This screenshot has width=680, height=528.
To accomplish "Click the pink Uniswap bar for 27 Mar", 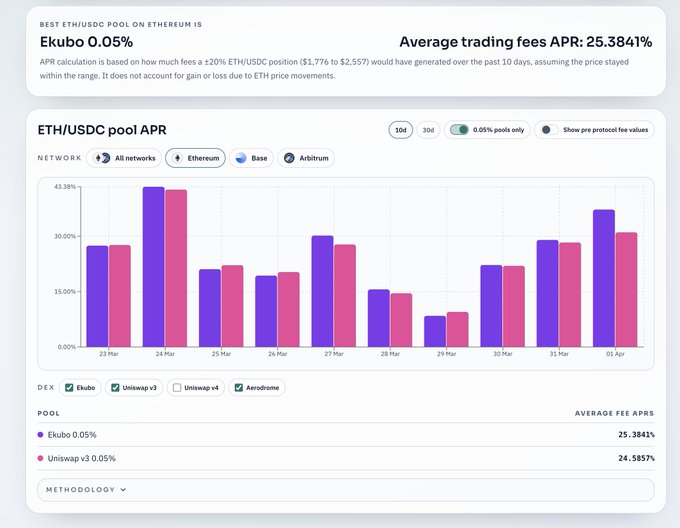I will 345,296.
